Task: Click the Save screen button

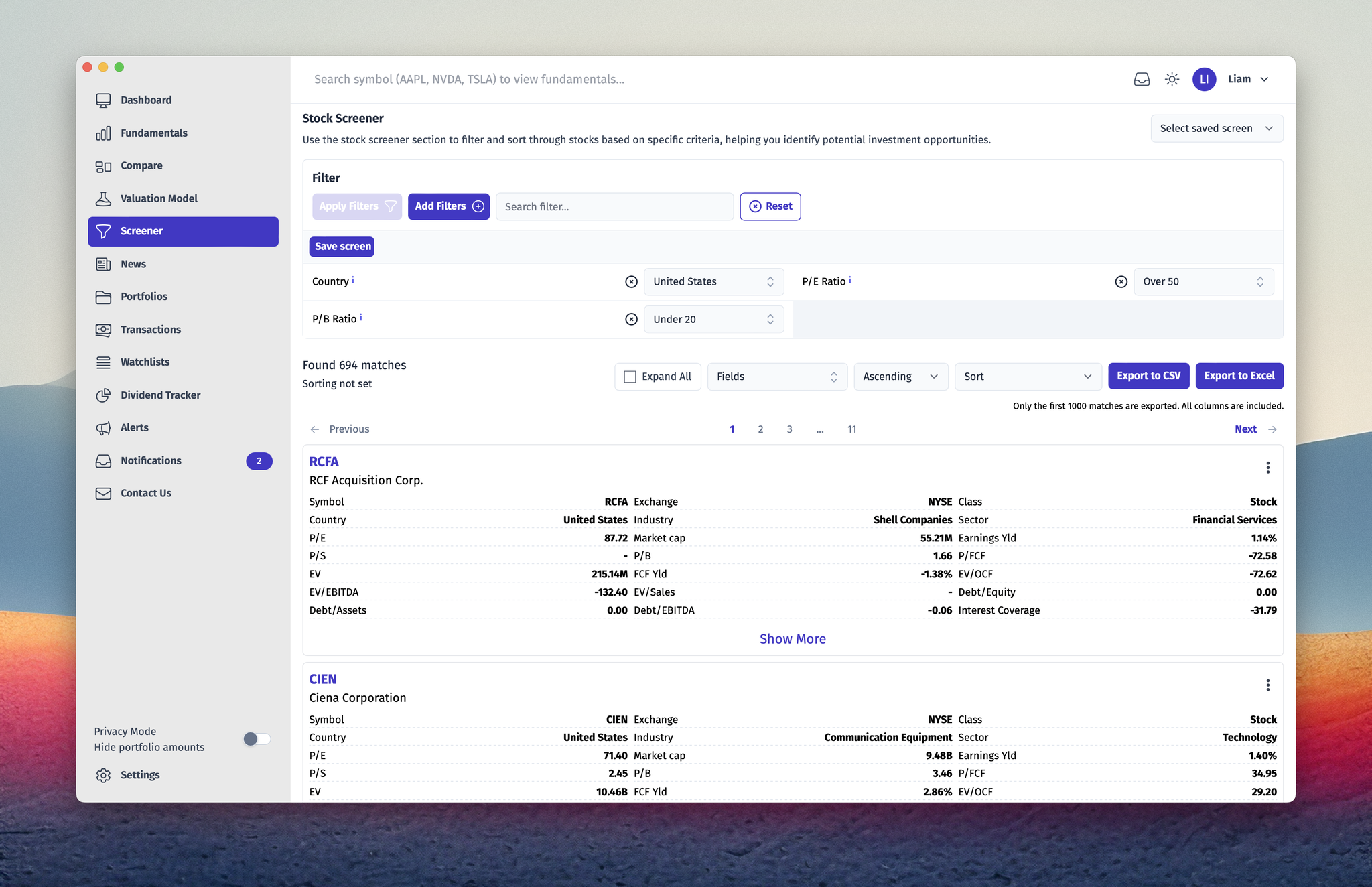Action: 342,246
